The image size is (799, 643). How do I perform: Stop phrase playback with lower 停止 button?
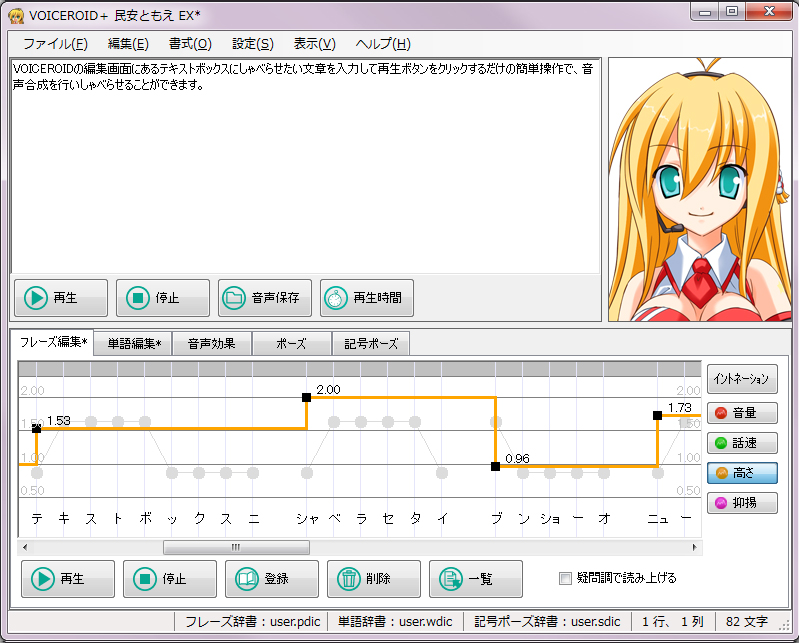pos(170,579)
